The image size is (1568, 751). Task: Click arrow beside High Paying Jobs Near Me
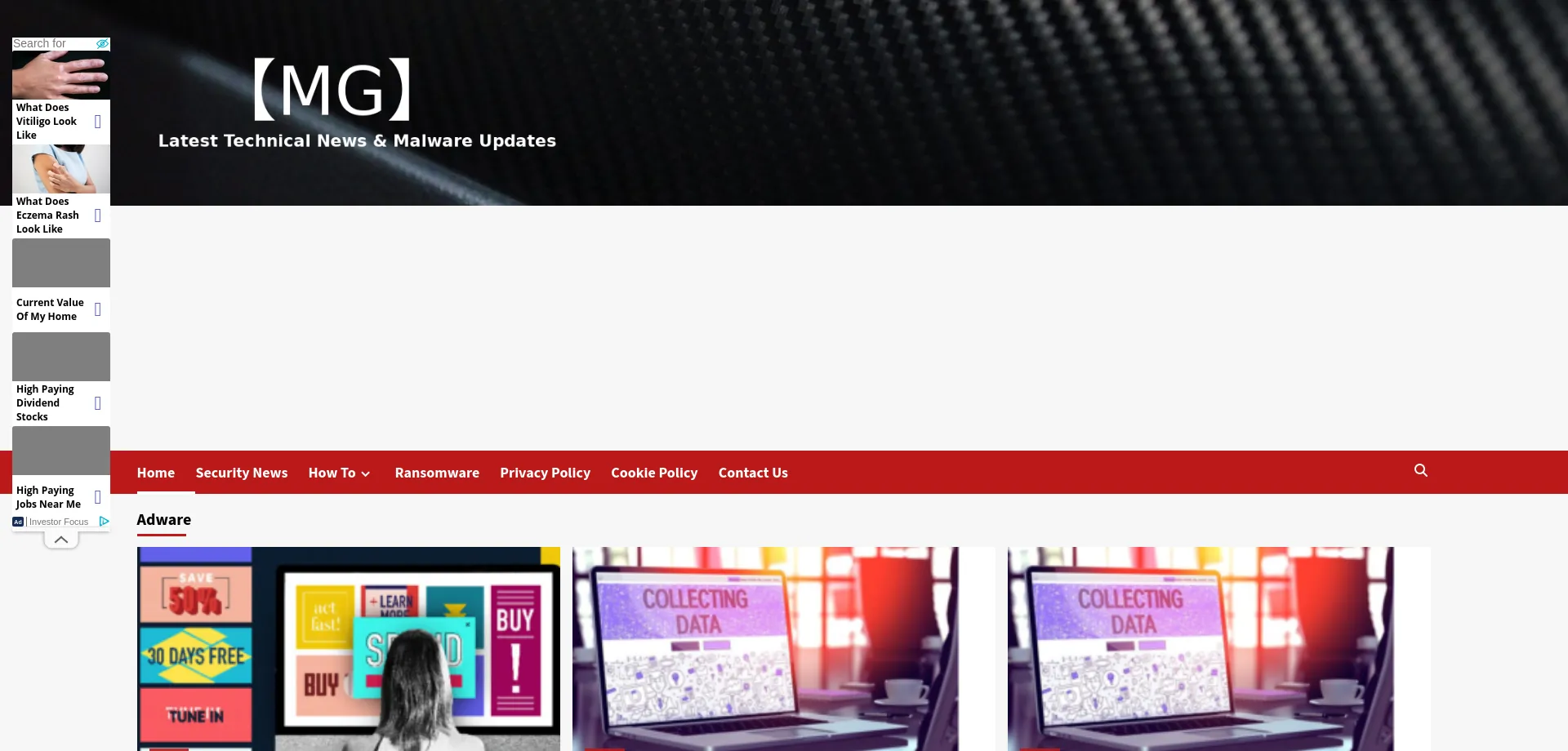tap(98, 497)
